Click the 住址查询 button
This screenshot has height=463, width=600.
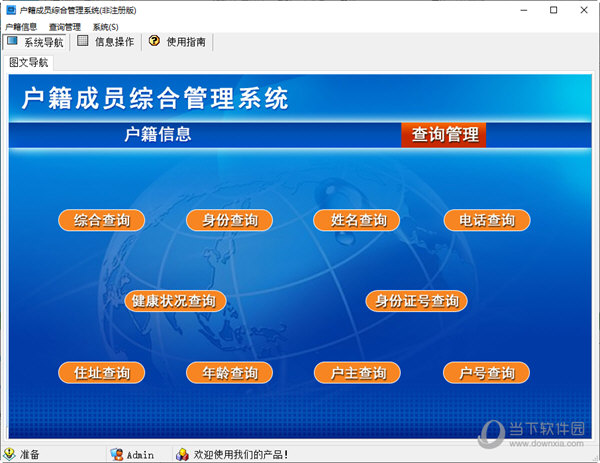pos(101,373)
